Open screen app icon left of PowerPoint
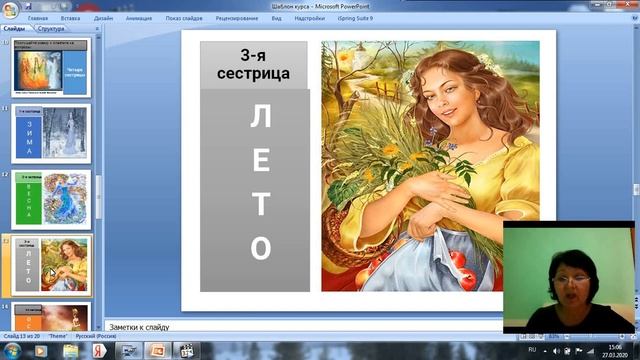Screen dimensions: 640x360 coord(129,351)
